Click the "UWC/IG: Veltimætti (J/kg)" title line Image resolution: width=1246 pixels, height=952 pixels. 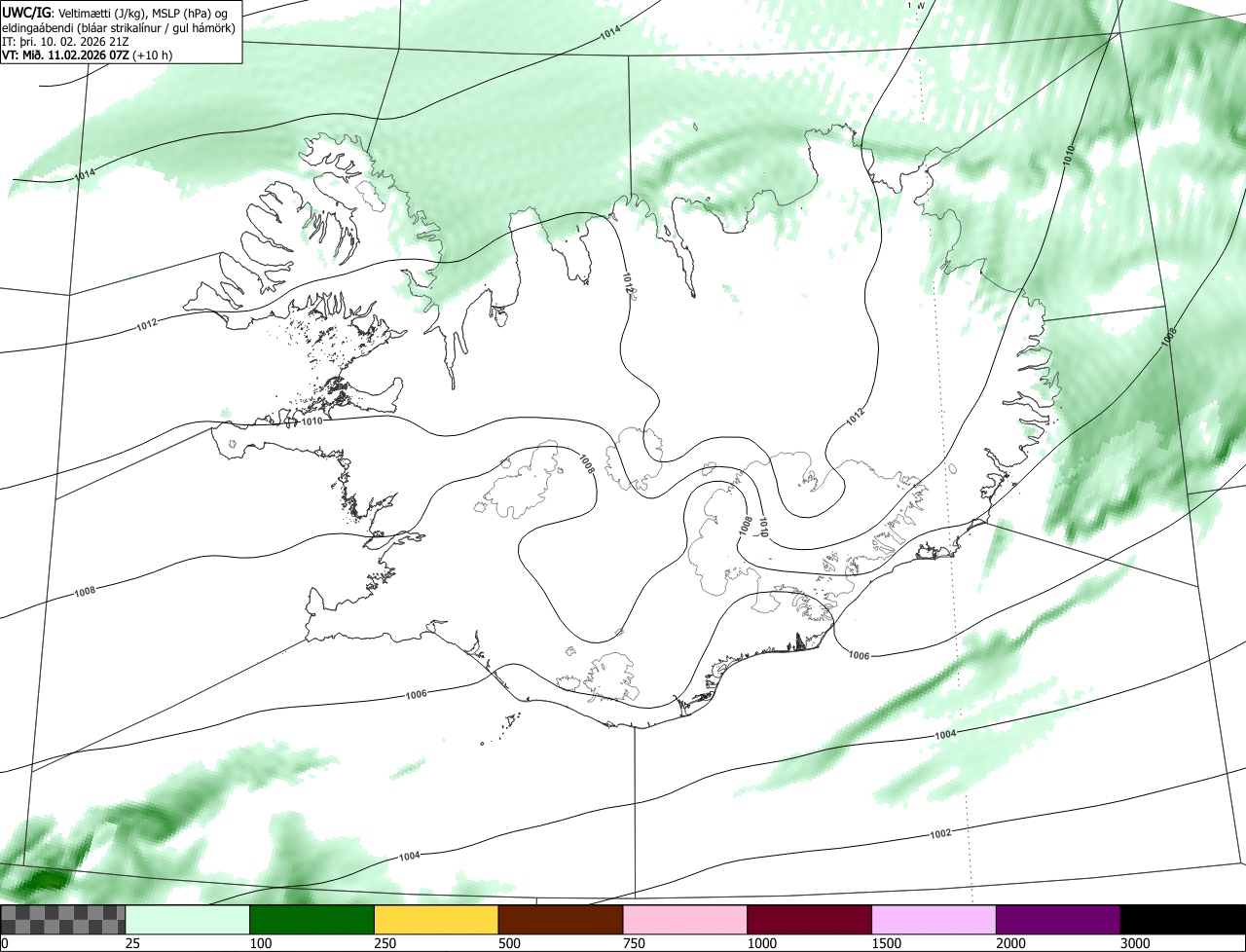click(x=117, y=13)
